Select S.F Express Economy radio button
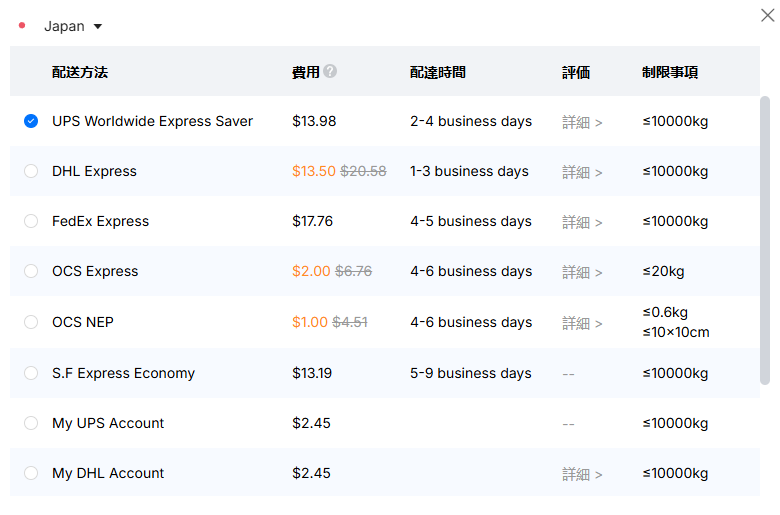The height and width of the screenshot is (515, 780). click(31, 374)
